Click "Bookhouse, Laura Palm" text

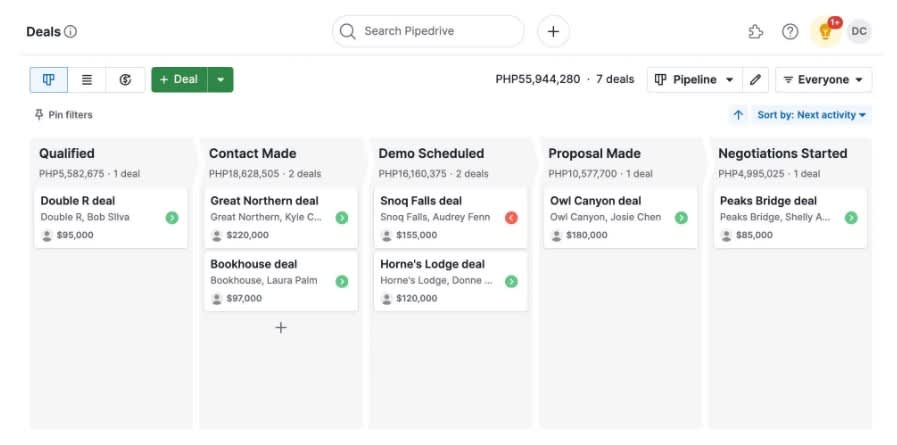click(x=264, y=281)
